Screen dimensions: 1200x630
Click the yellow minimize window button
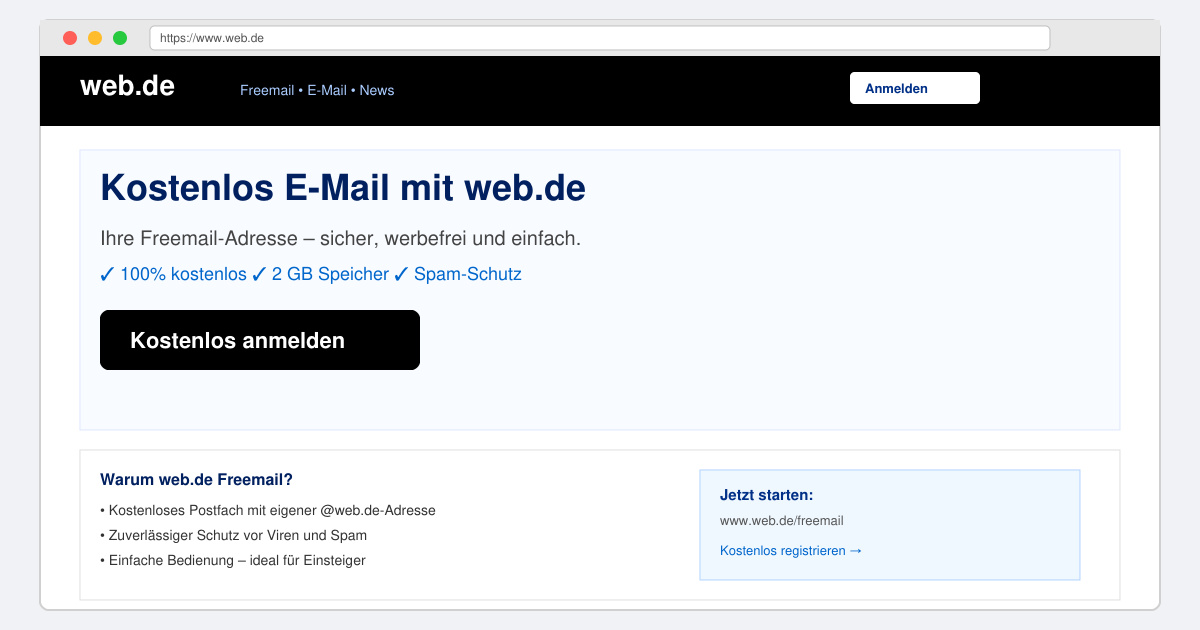pos(95,38)
